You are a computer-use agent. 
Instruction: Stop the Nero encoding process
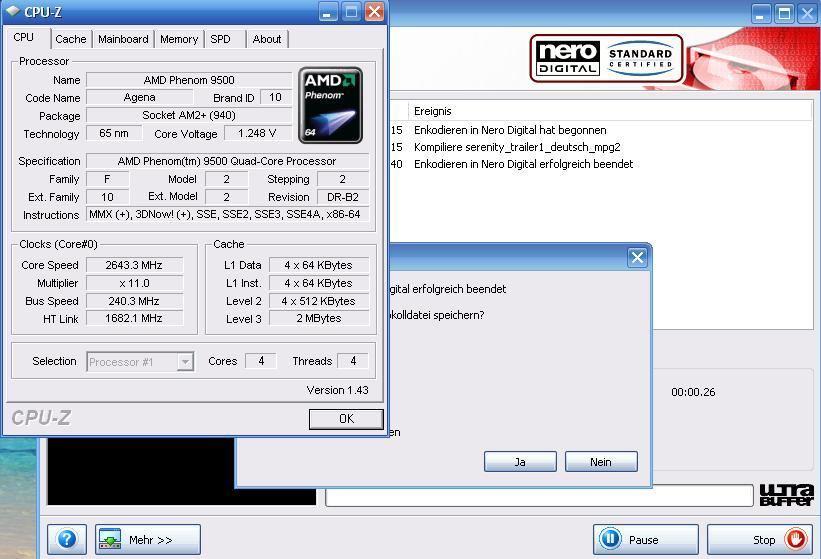(x=760, y=539)
